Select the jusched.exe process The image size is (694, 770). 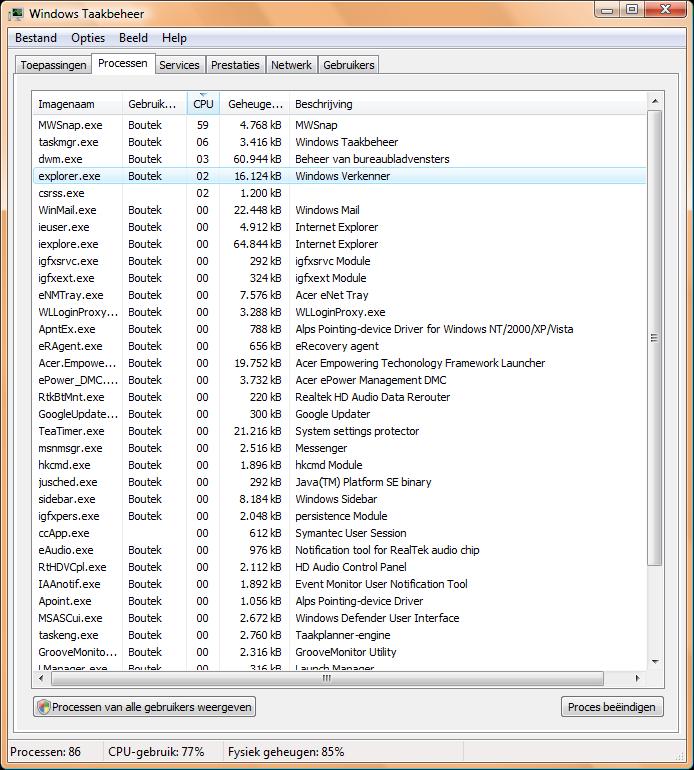[339, 482]
